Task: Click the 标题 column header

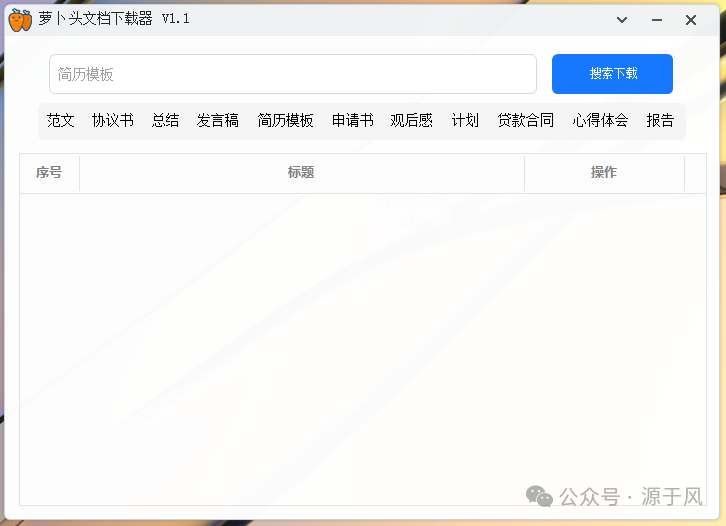Action: click(301, 173)
